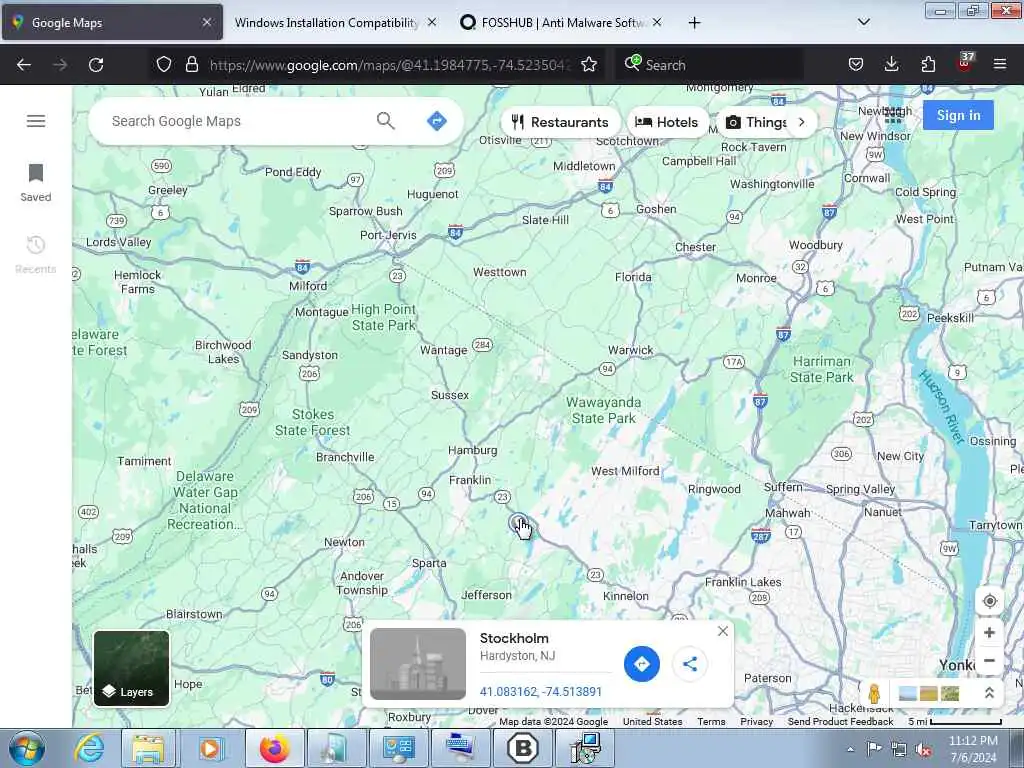Viewport: 1024px width, 768px height.
Task: Click the padlock site info icon
Action: click(191, 64)
